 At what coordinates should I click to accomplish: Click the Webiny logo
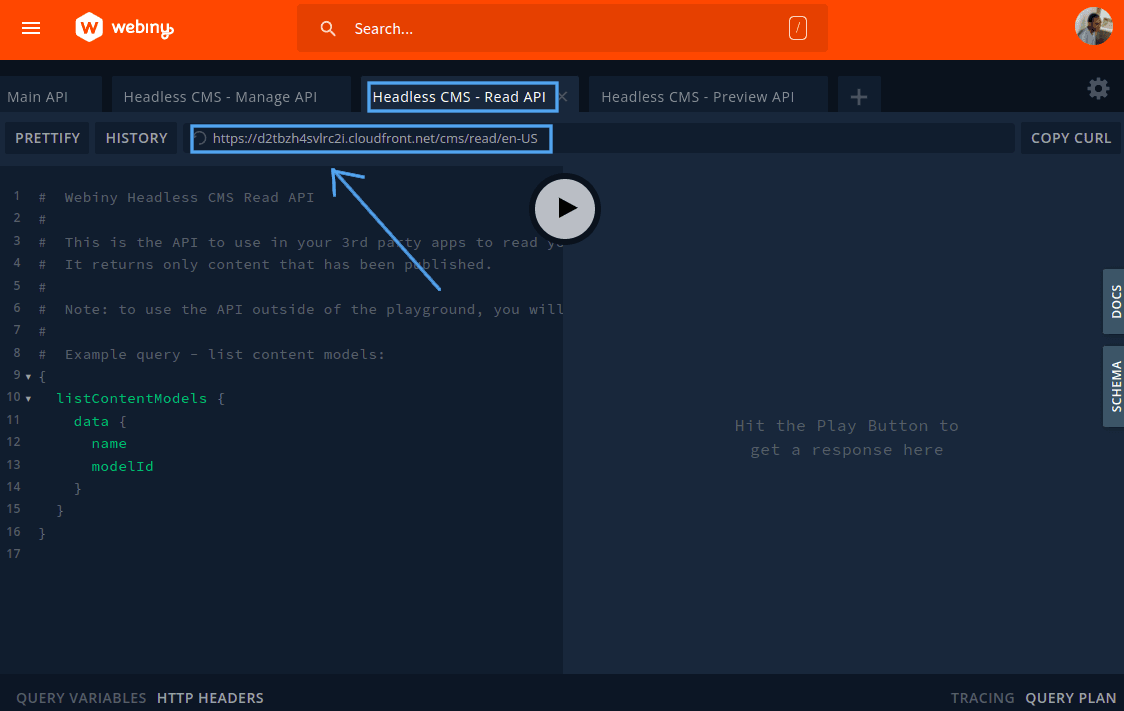point(123,28)
